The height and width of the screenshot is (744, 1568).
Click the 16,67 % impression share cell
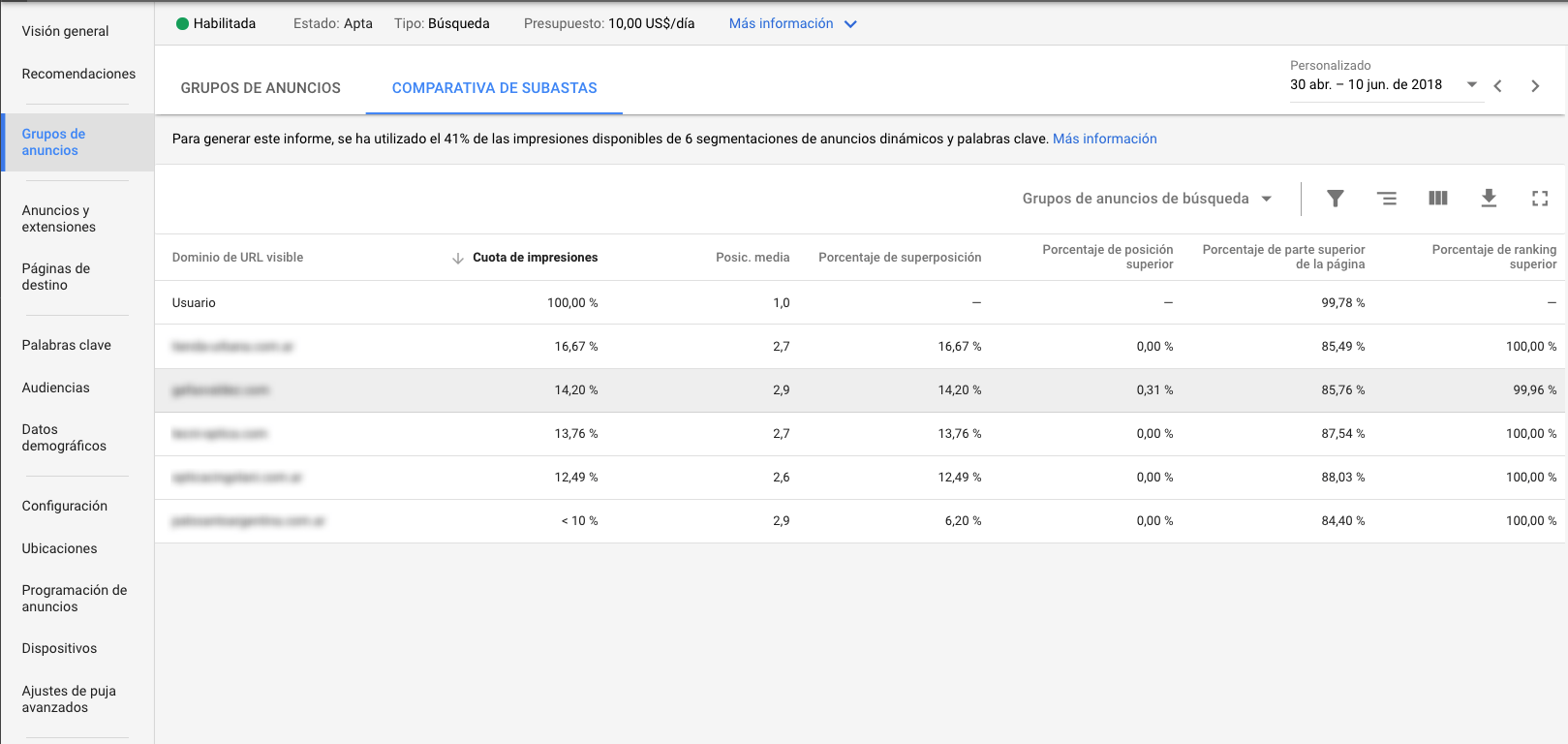click(x=576, y=347)
